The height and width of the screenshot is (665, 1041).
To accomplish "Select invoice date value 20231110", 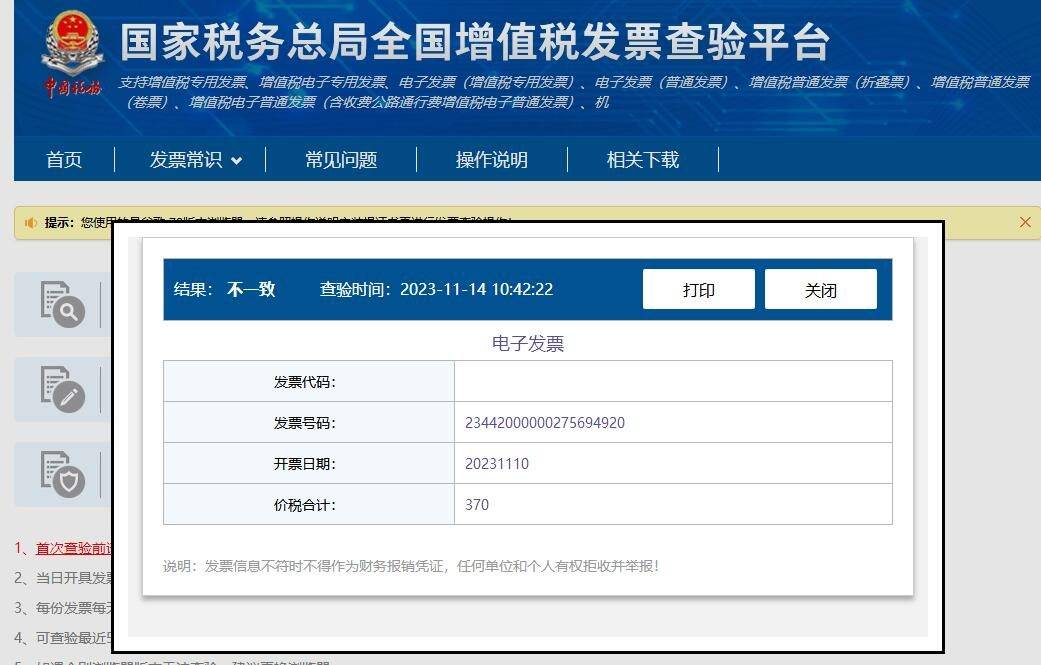I will point(497,464).
